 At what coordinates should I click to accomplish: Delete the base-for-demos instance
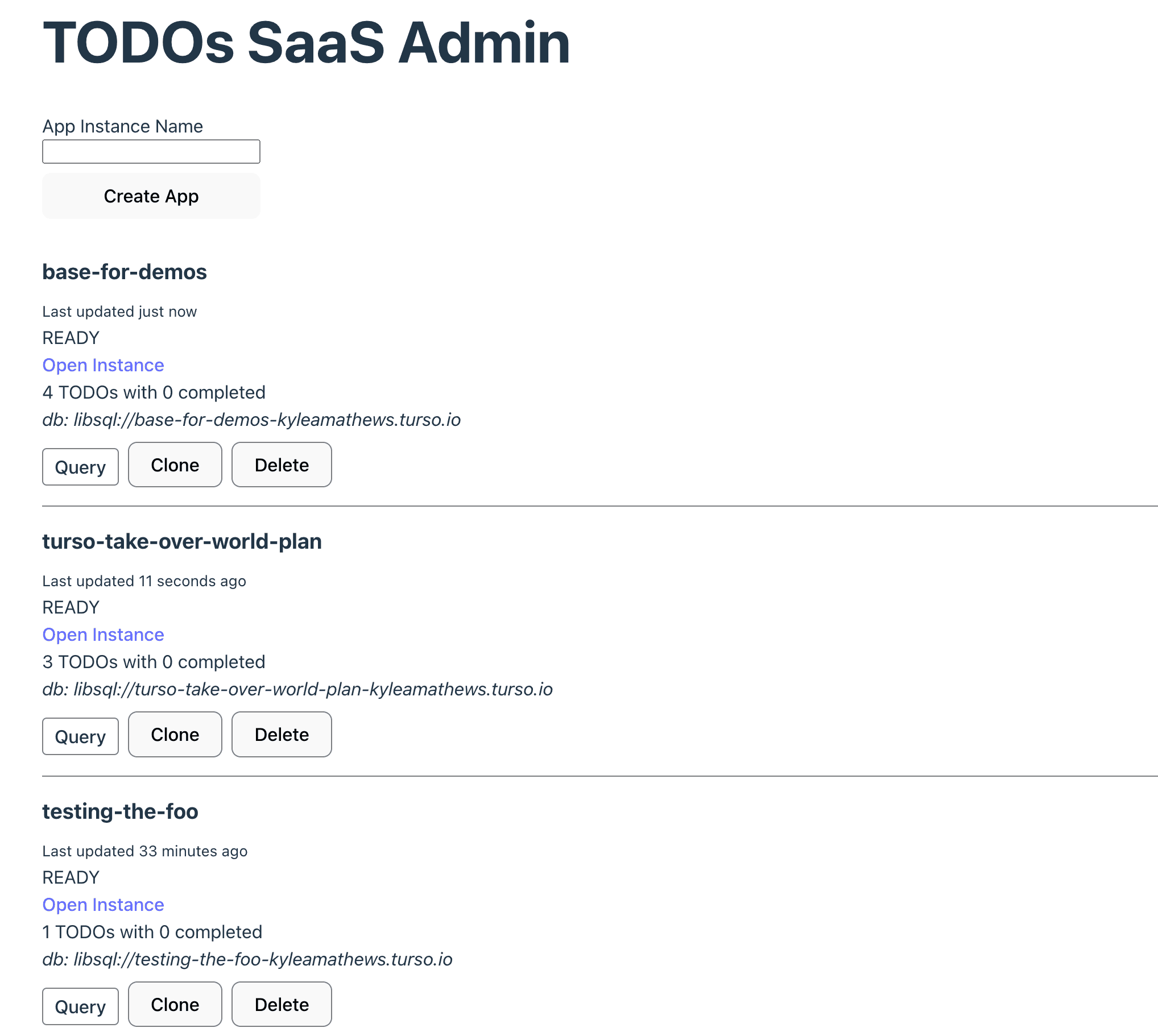pyautogui.click(x=281, y=465)
